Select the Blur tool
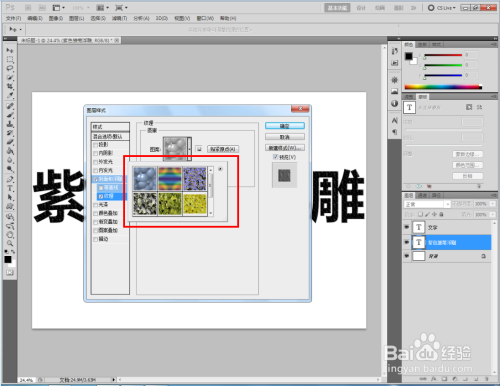Screen dimensions: 500x386 pos(10,160)
